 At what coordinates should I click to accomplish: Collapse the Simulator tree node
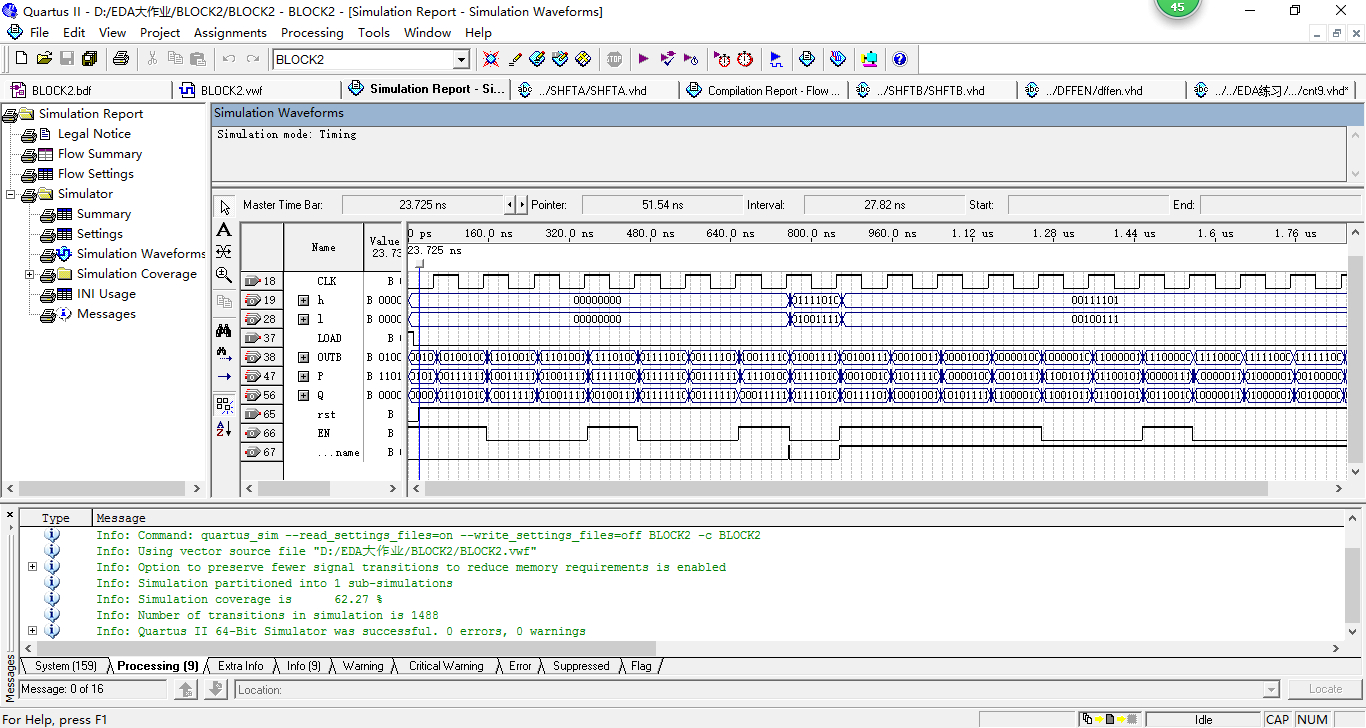coord(11,194)
